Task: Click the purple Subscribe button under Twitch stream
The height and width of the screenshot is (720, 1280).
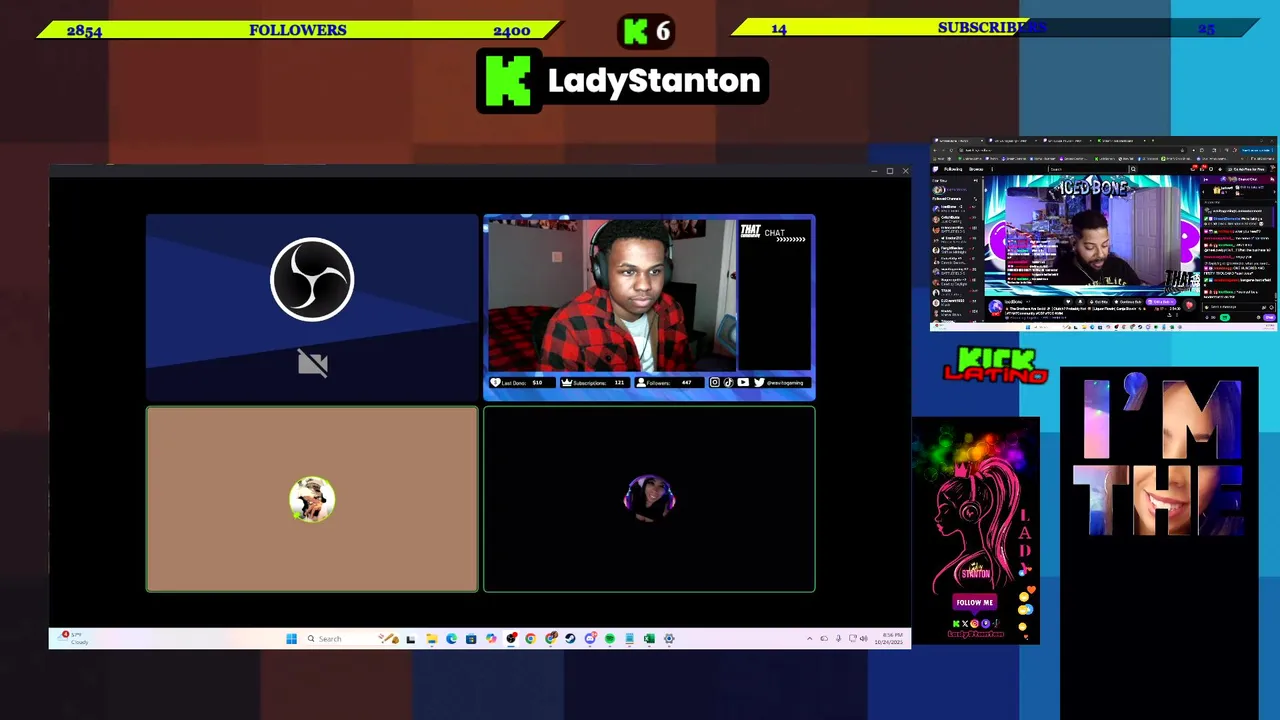Action: coord(1161,302)
